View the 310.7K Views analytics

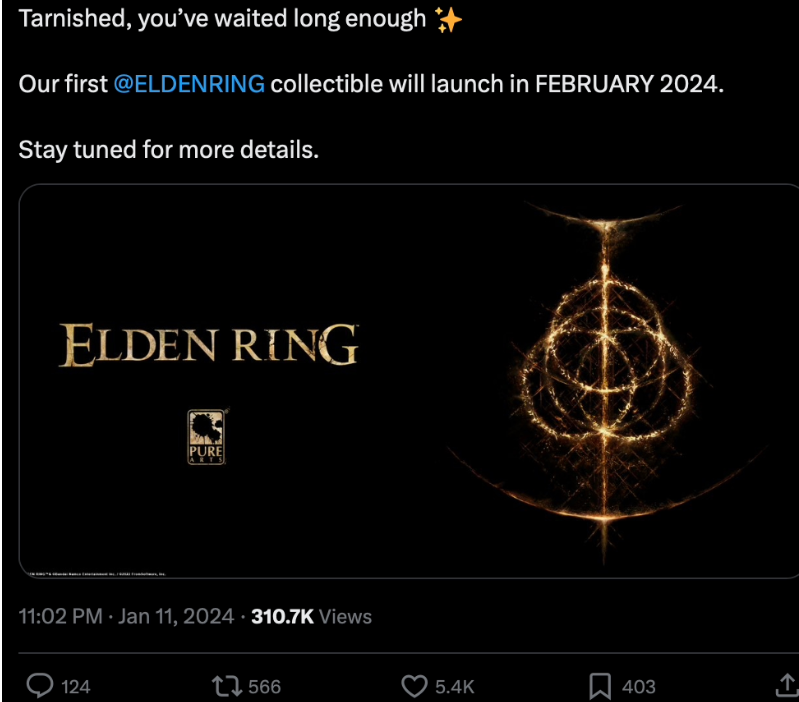[311, 616]
